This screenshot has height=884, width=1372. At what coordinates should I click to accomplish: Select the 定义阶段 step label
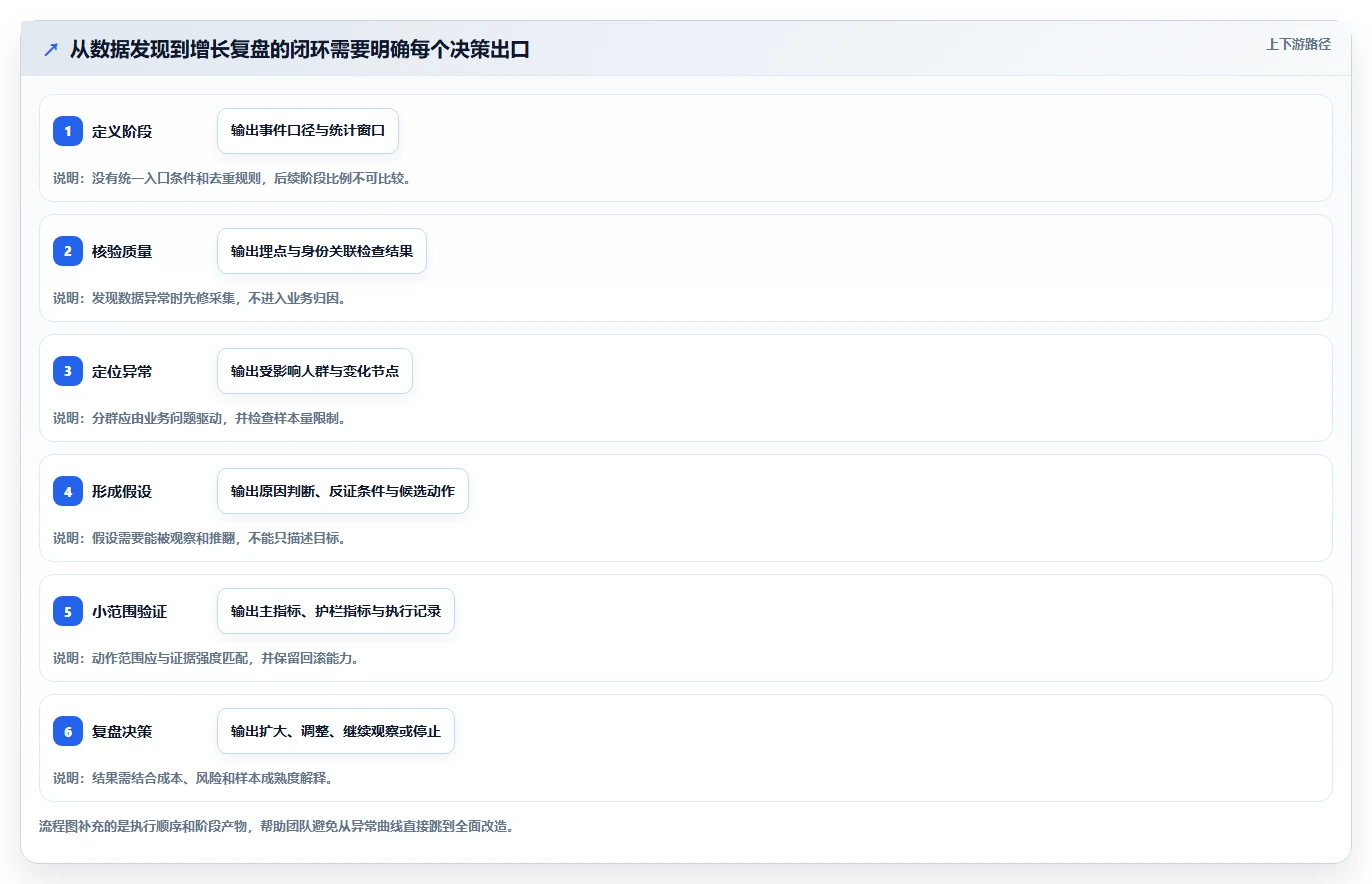pos(122,131)
